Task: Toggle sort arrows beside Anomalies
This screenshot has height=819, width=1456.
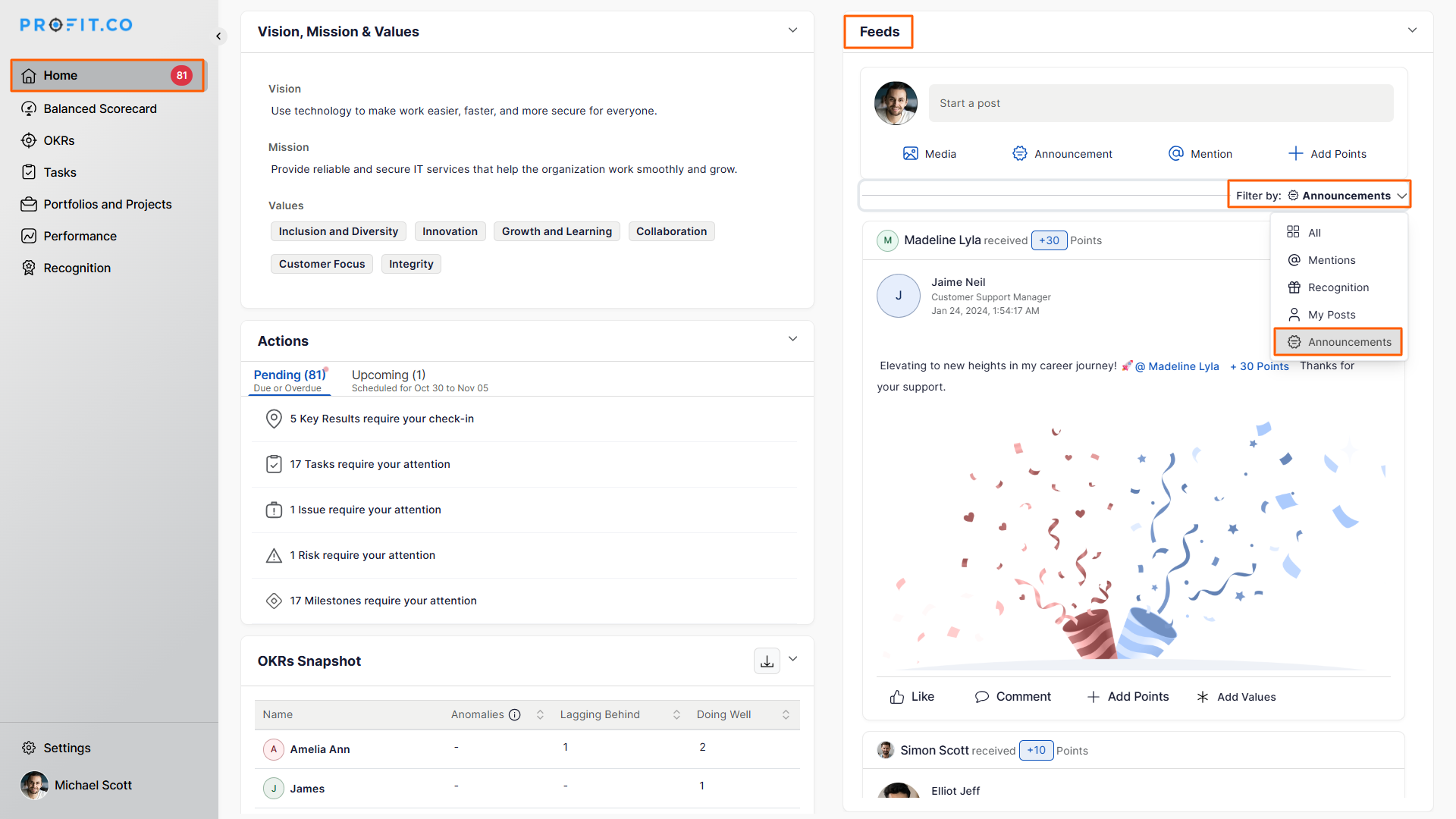Action: (x=540, y=714)
